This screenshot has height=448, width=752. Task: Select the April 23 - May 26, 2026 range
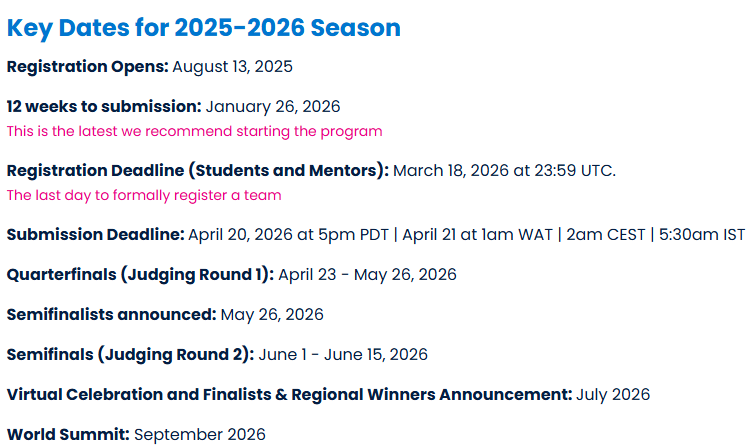[x=367, y=274]
